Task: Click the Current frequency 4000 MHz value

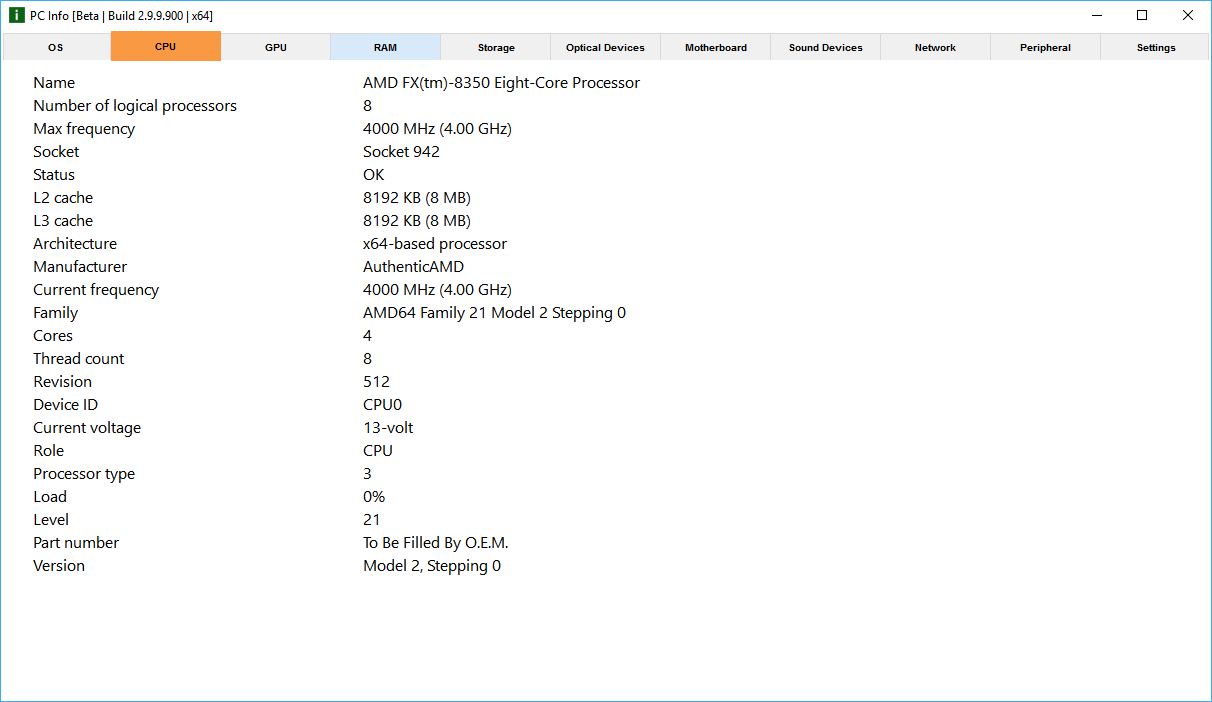Action: tap(437, 290)
